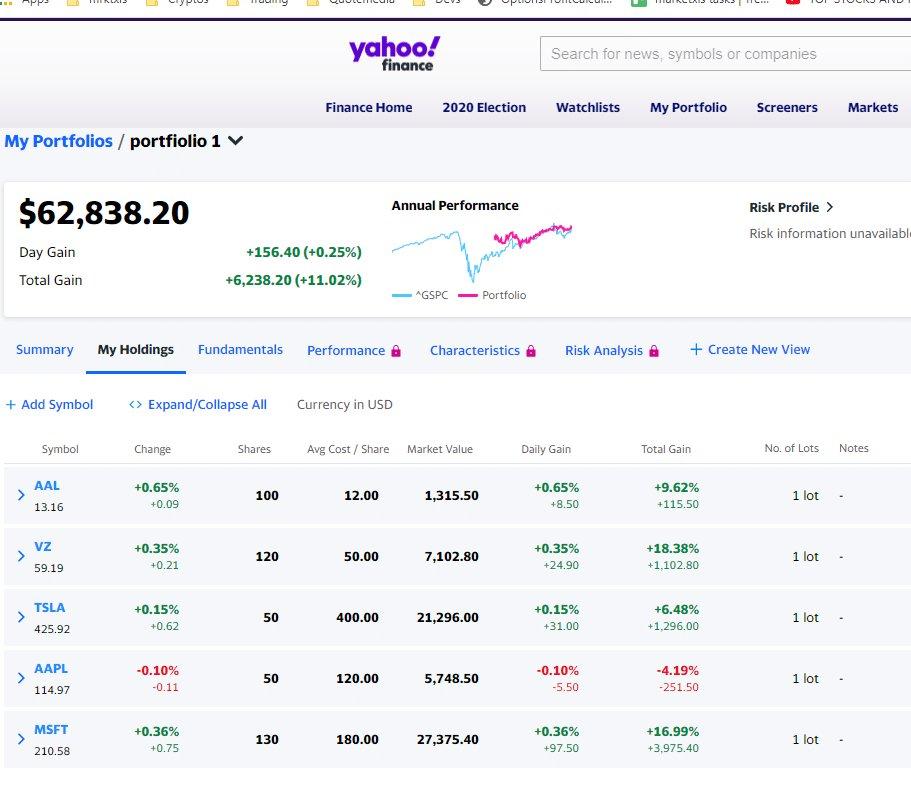The image size is (911, 788).
Task: Open the green marketxls tasks bookmark icon
Action: click(x=637, y=3)
